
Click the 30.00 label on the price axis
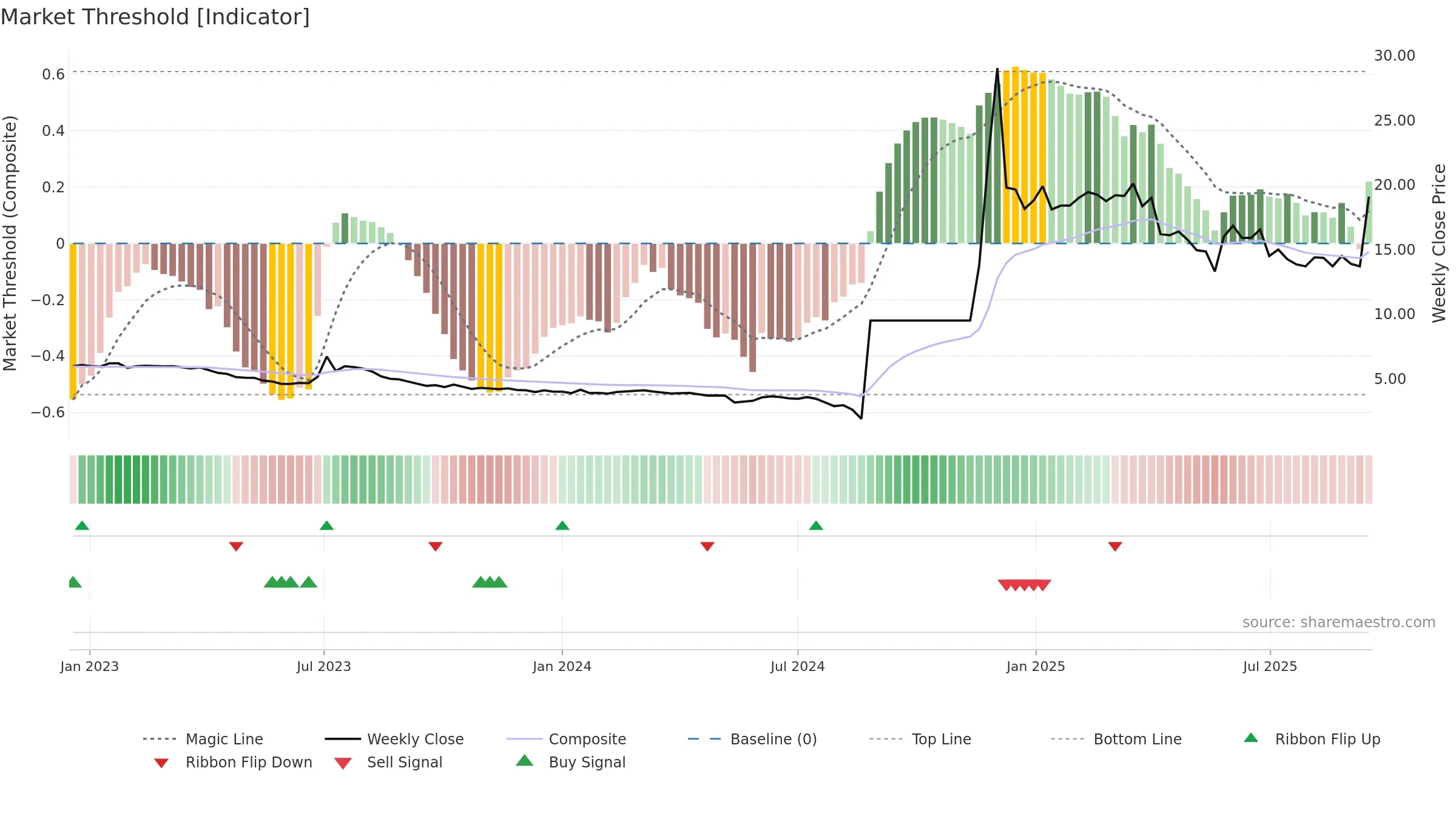tap(1395, 56)
